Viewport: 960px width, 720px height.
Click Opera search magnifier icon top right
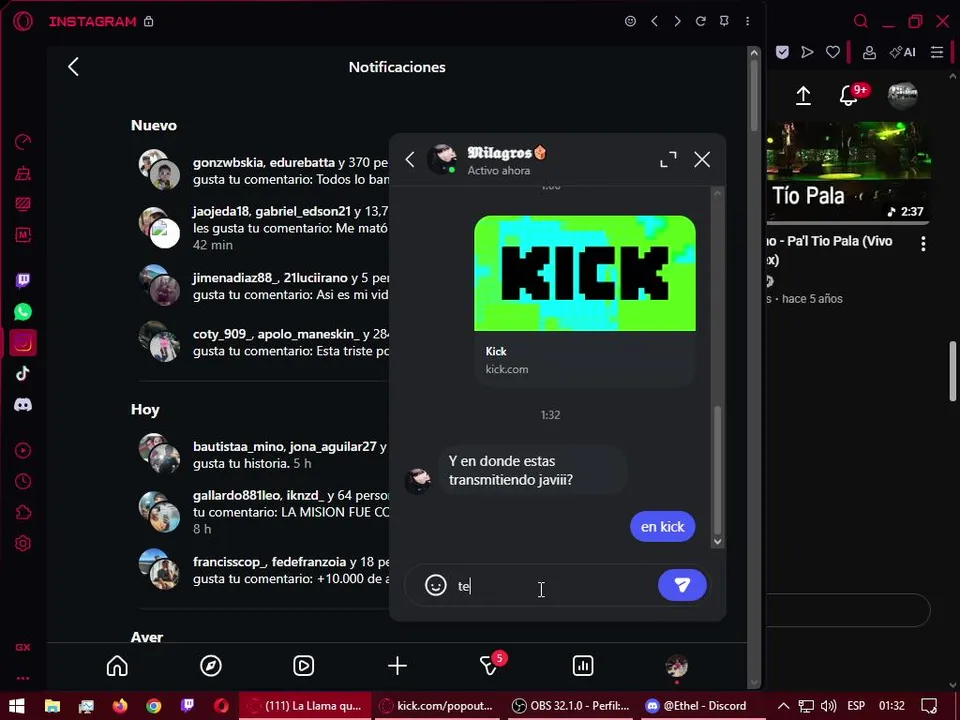pos(861,21)
